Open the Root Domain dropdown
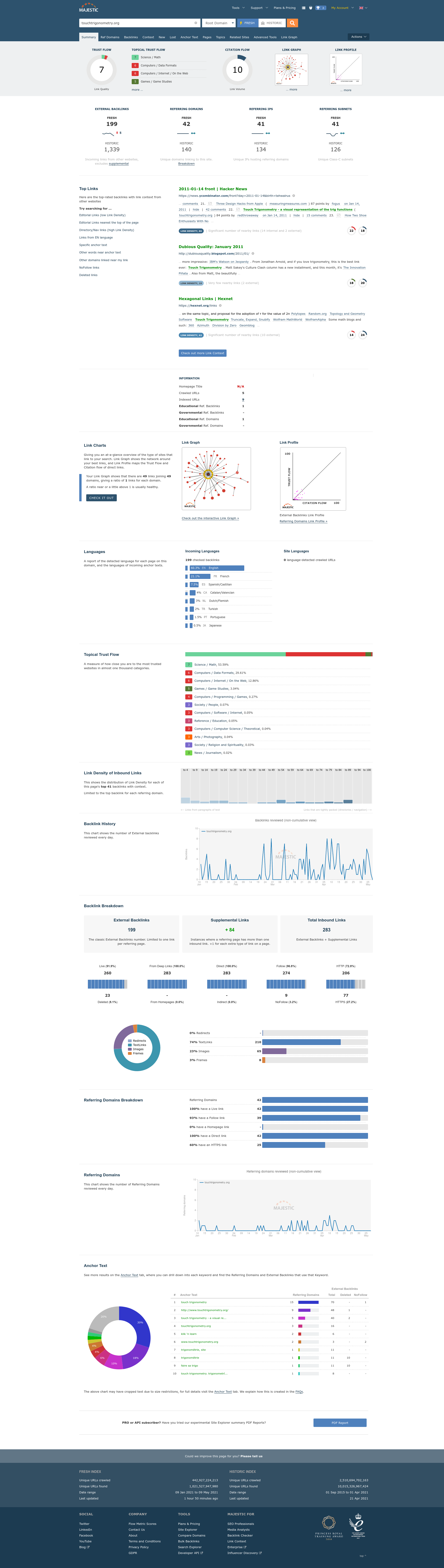 (x=218, y=23)
